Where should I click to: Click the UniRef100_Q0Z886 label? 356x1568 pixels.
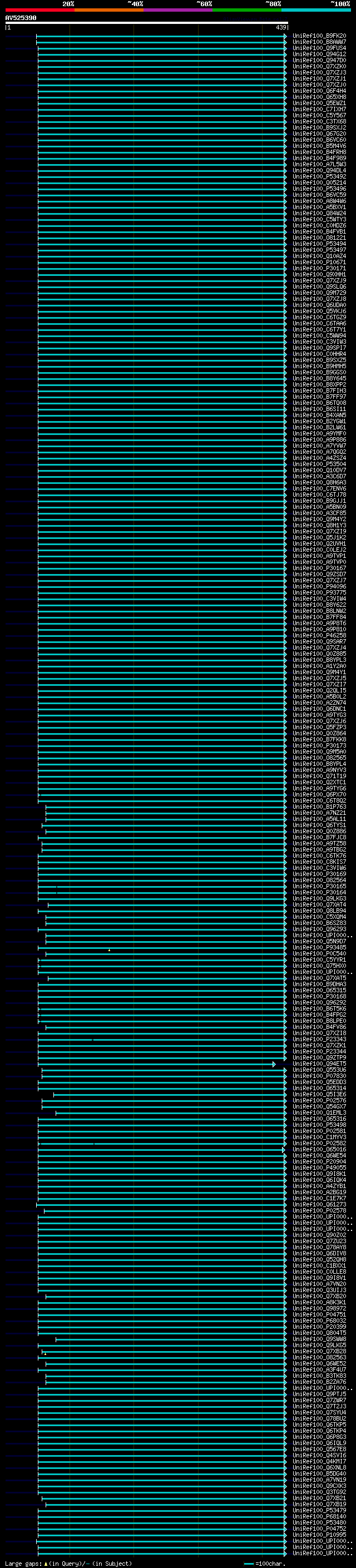click(319, 831)
